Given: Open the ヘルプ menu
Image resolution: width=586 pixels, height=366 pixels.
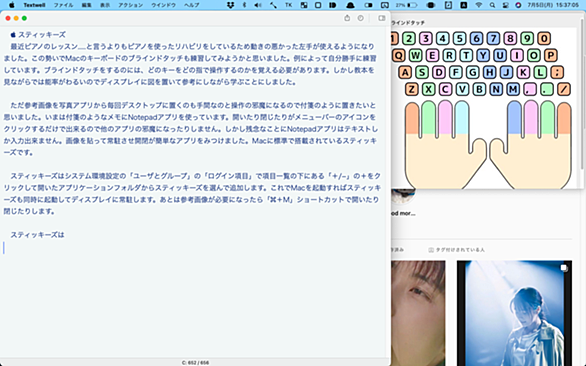Looking at the screenshot, I should pyautogui.click(x=192, y=5).
